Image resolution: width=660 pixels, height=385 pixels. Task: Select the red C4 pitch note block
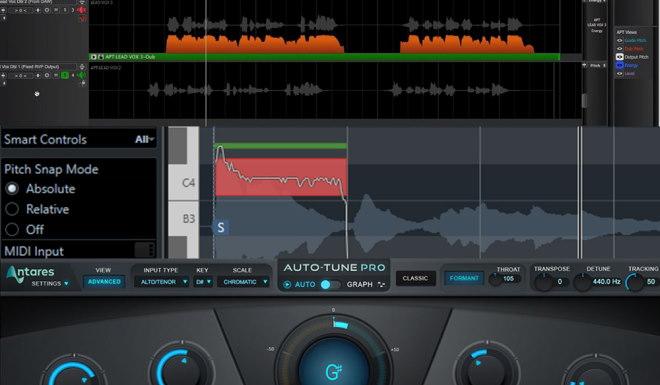pos(281,177)
